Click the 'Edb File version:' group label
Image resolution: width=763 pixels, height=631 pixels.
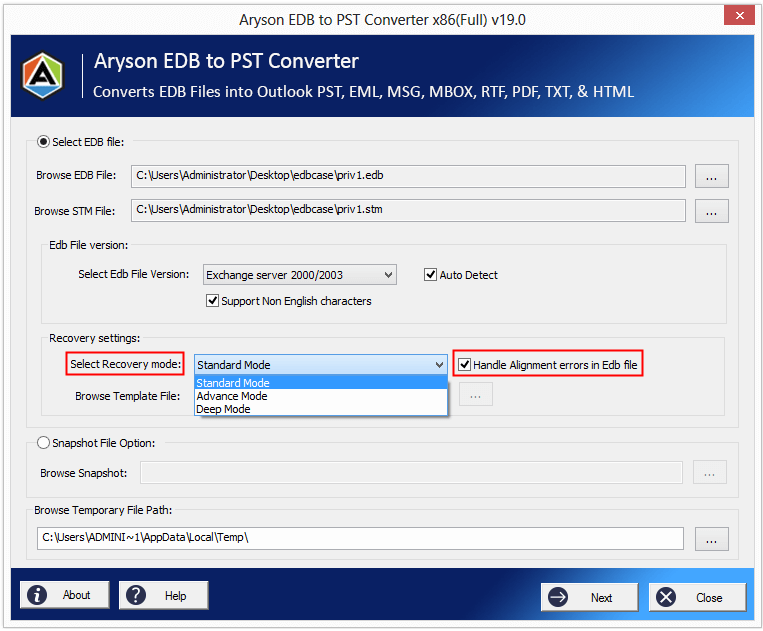(89, 245)
